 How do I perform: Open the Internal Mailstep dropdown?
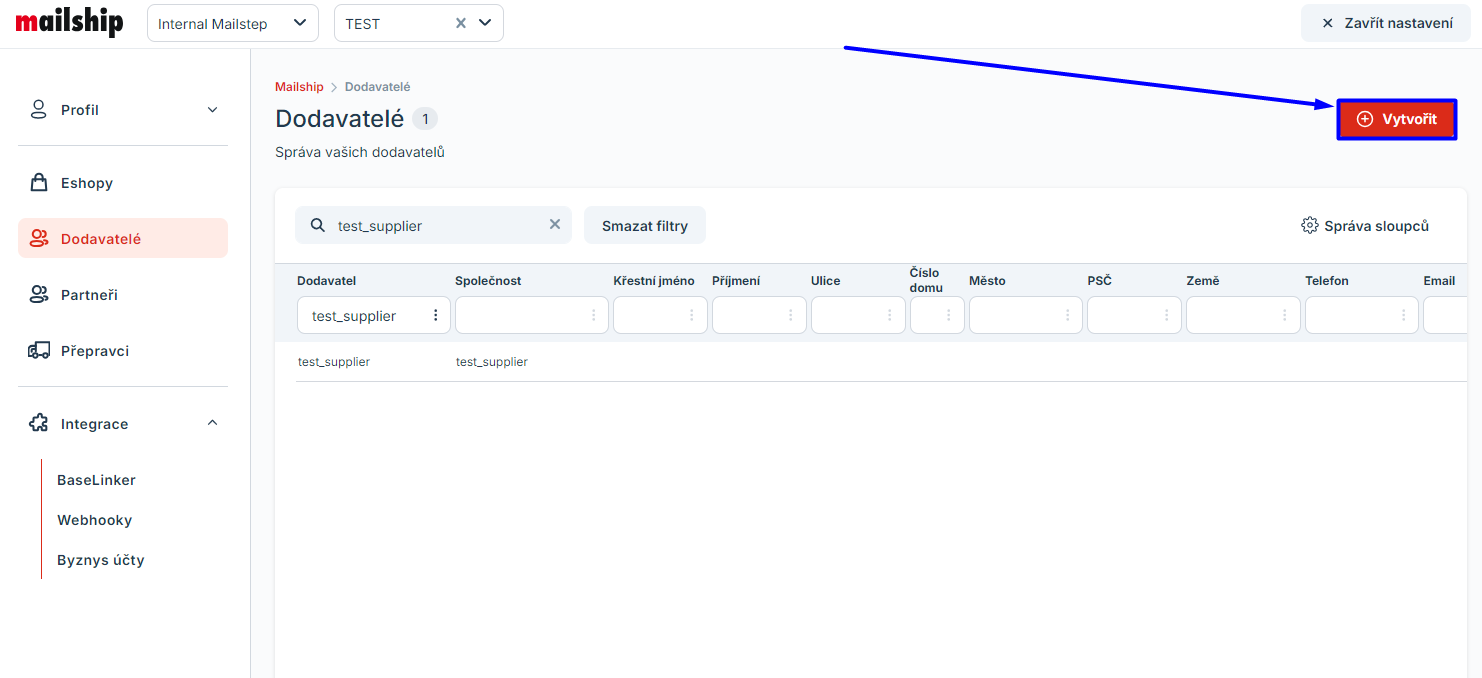[232, 23]
